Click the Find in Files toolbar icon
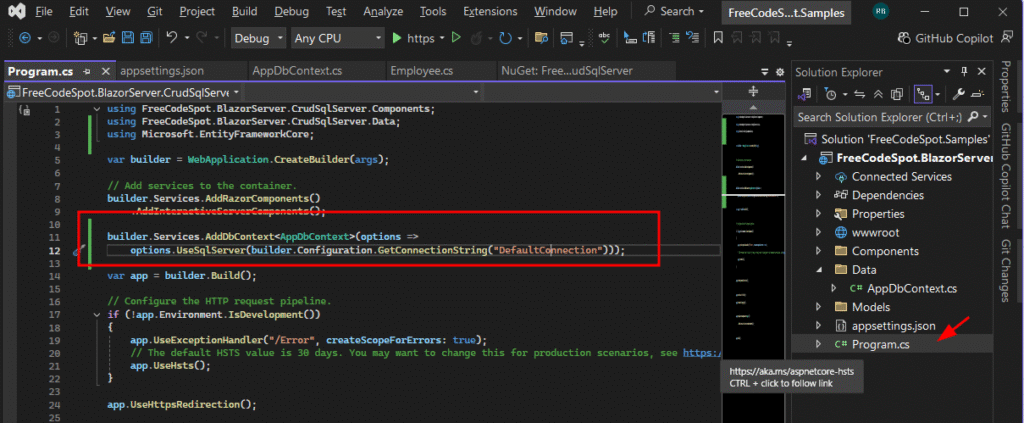1024x423 pixels. (541, 39)
